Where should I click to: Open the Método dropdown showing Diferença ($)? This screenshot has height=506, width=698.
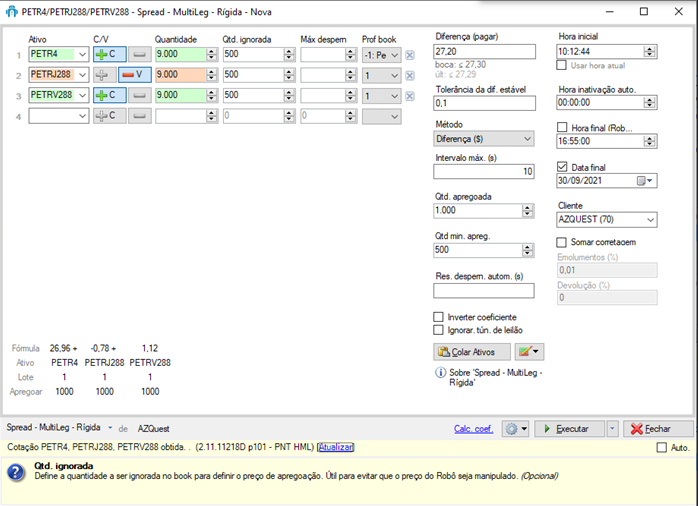tap(484, 139)
